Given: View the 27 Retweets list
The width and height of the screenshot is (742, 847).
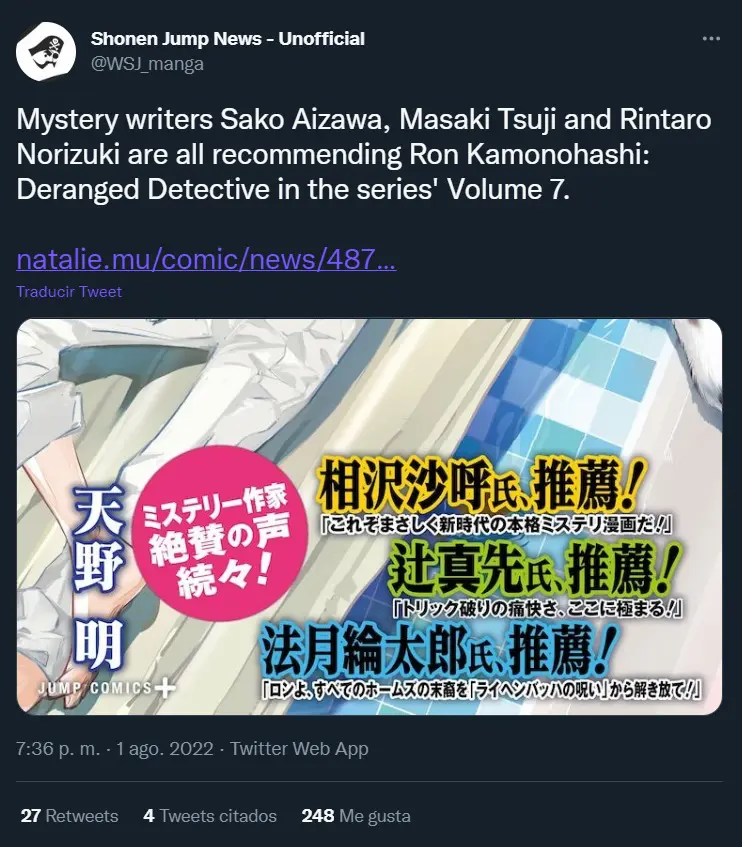Looking at the screenshot, I should 69,816.
